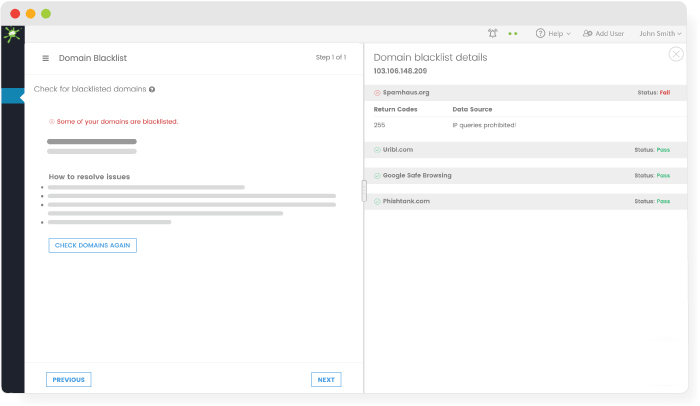This screenshot has height=406, width=700.
Task: Select the highlighted blue sidebar tab
Action: point(12,96)
